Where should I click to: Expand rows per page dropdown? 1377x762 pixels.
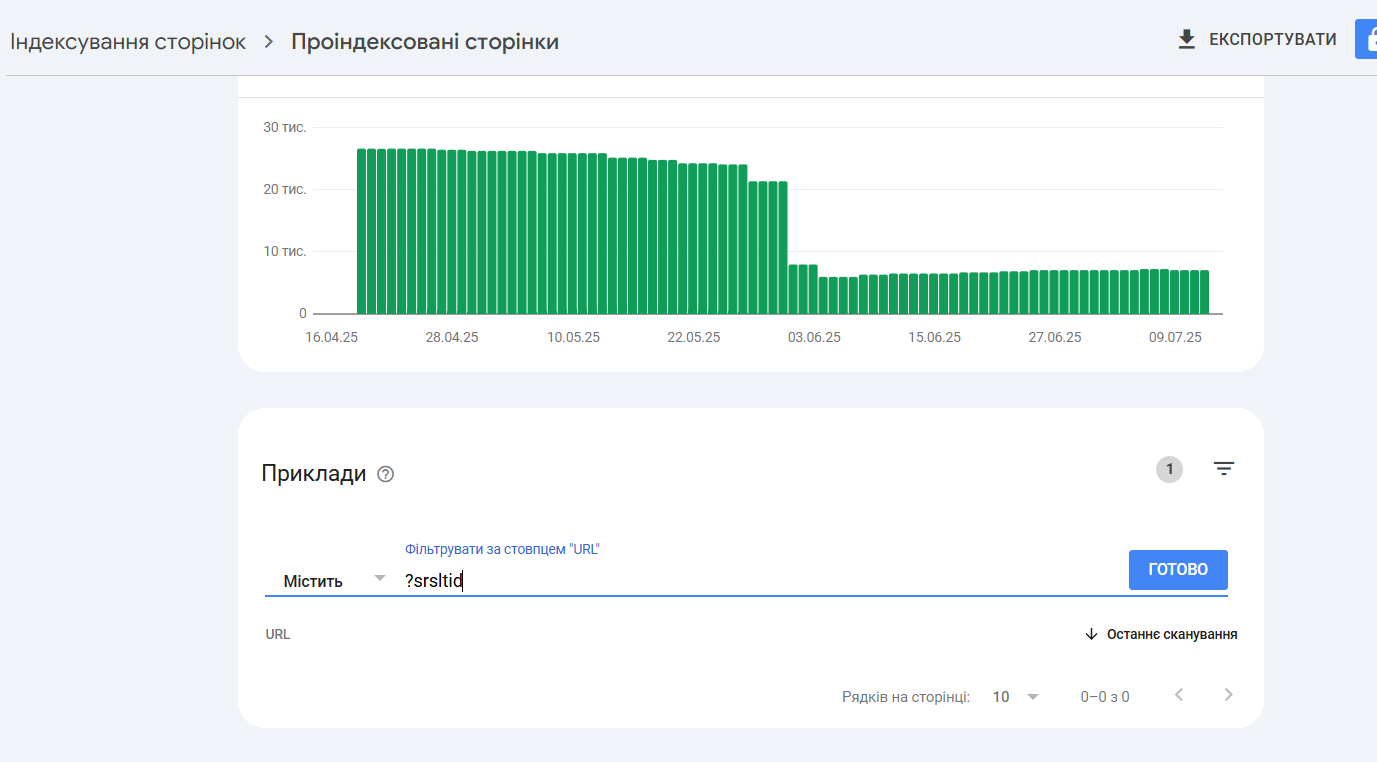coord(1016,697)
